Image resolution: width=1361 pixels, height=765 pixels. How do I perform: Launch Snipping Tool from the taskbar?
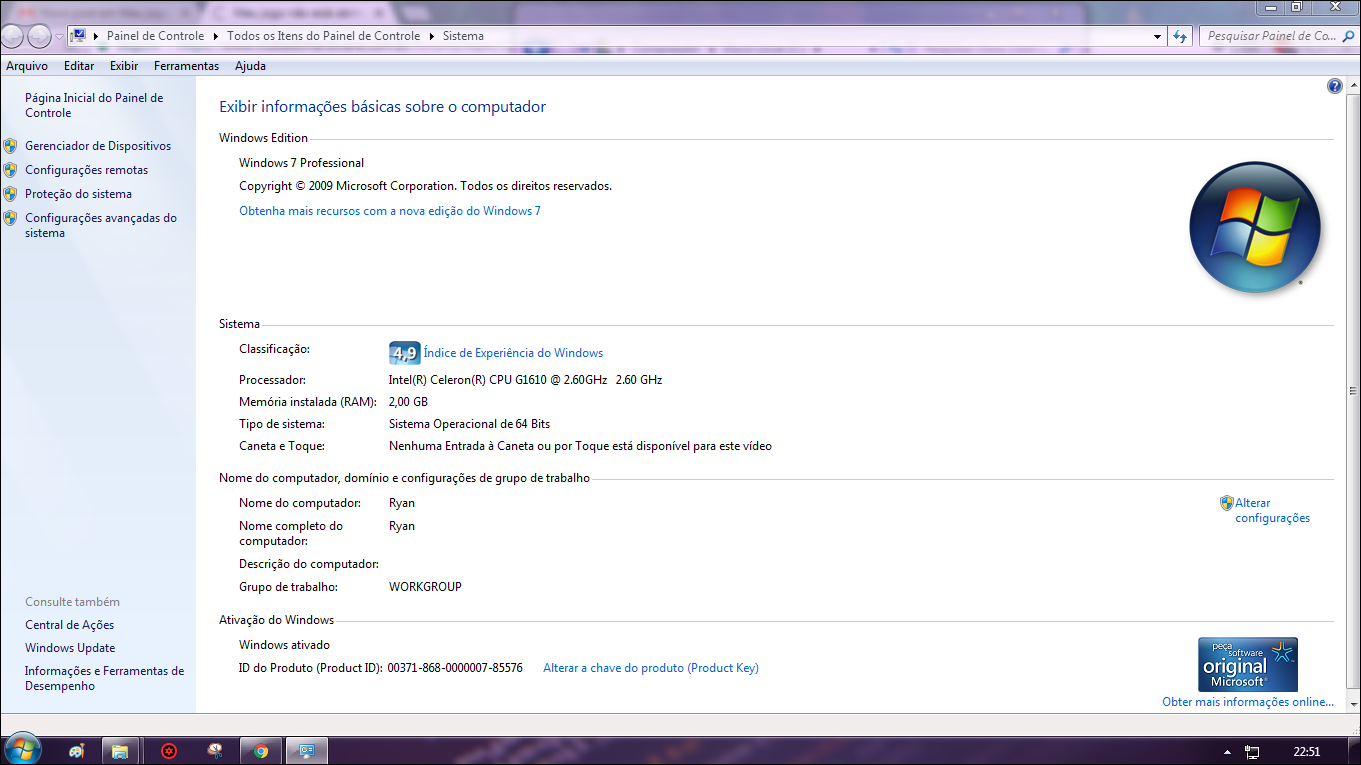(215, 751)
